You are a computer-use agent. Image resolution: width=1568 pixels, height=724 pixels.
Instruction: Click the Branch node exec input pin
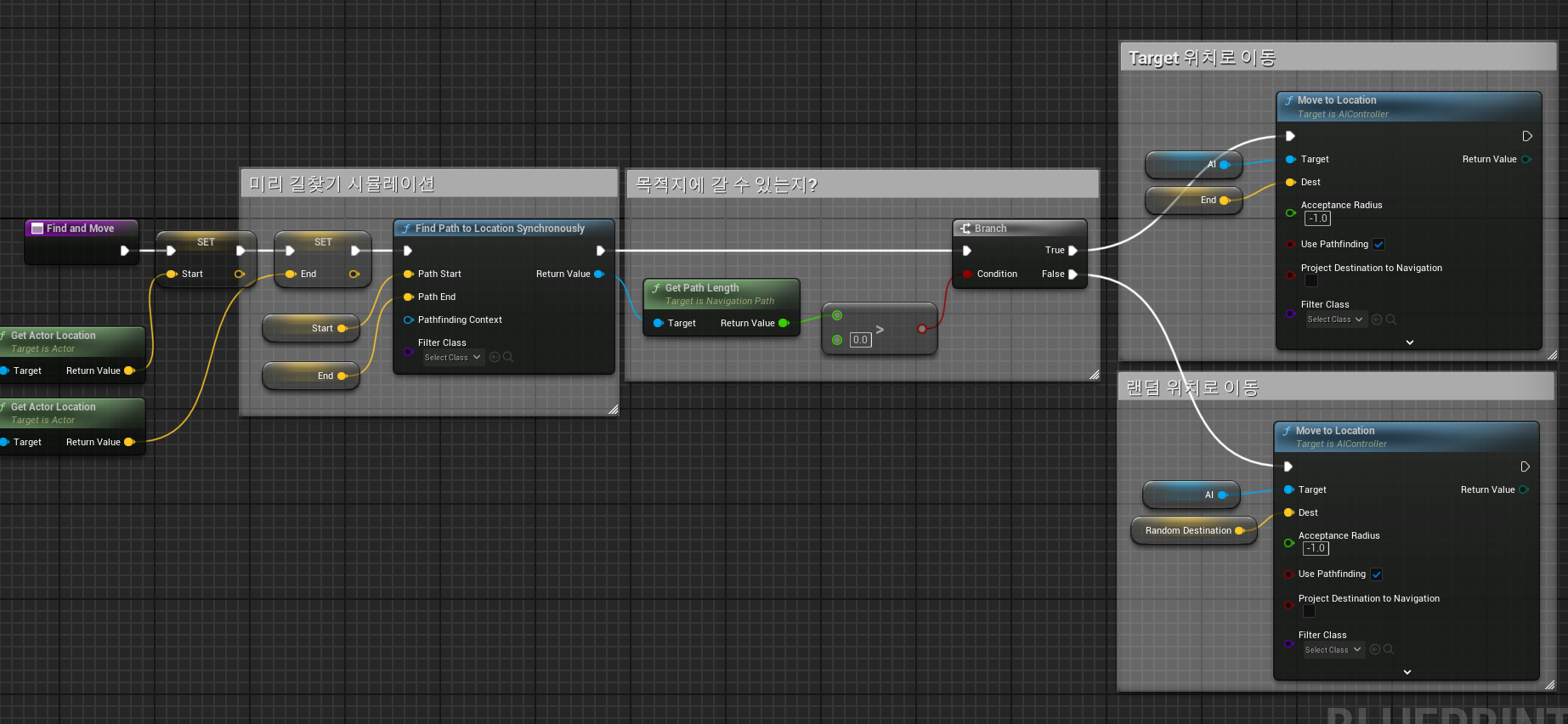967,251
